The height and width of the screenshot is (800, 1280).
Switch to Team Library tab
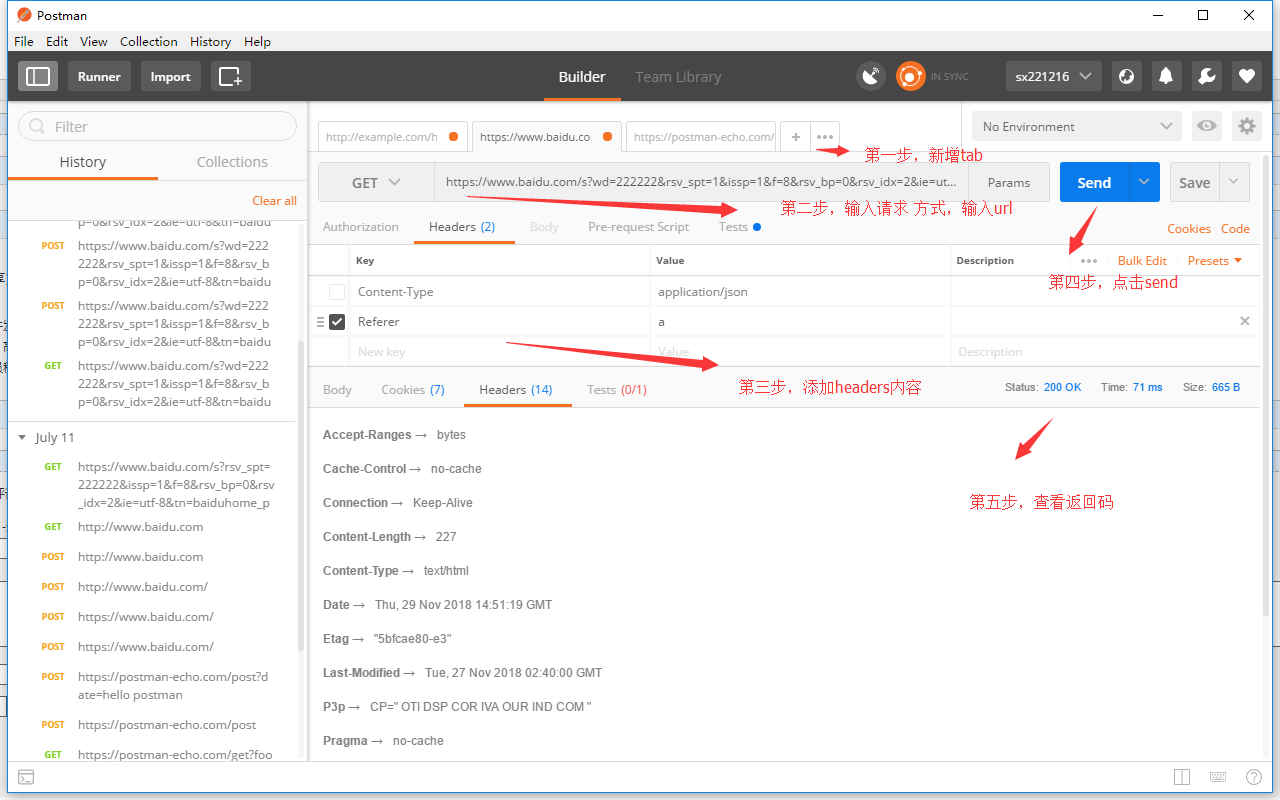pyautogui.click(x=678, y=77)
